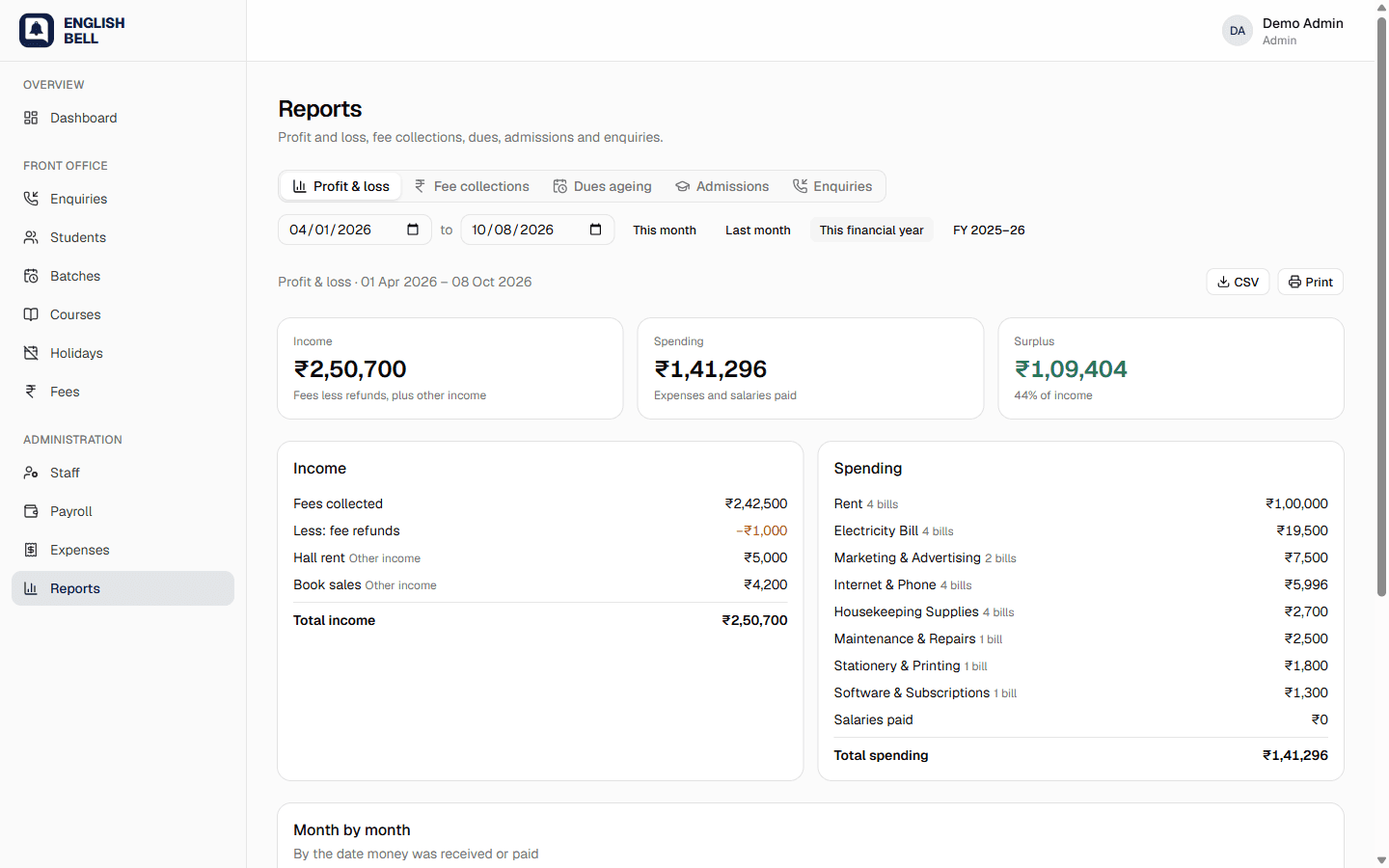Open end date calendar picker icon
Screen dimensions: 1389x868
595,230
